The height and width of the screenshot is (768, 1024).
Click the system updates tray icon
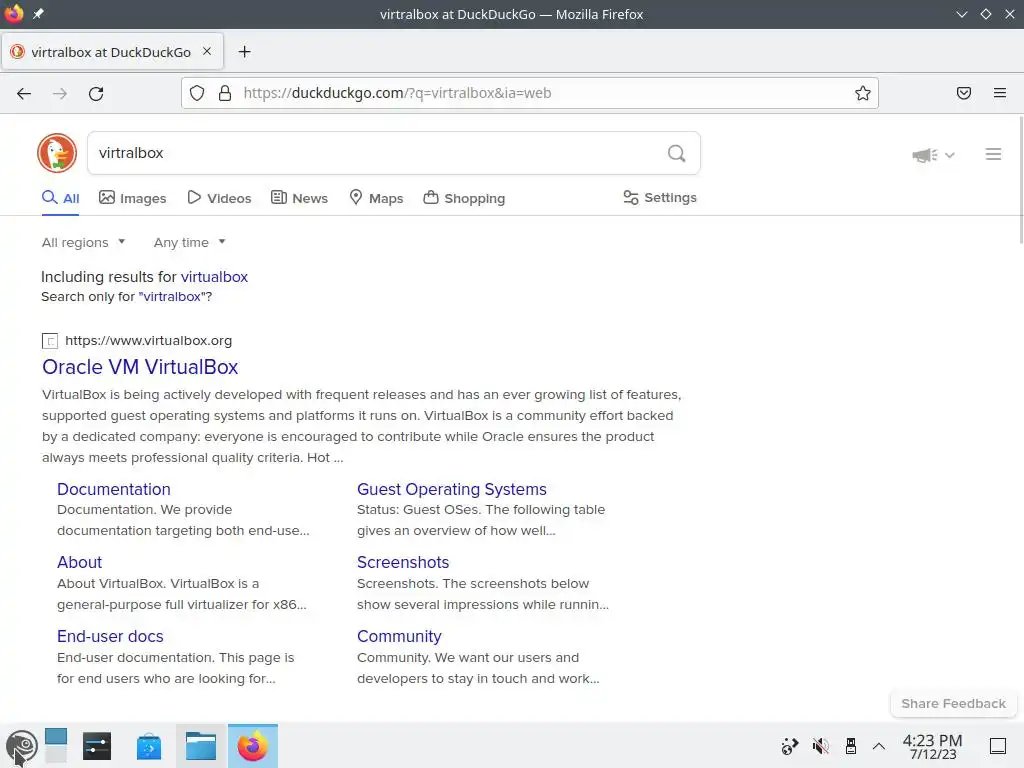[790, 746]
